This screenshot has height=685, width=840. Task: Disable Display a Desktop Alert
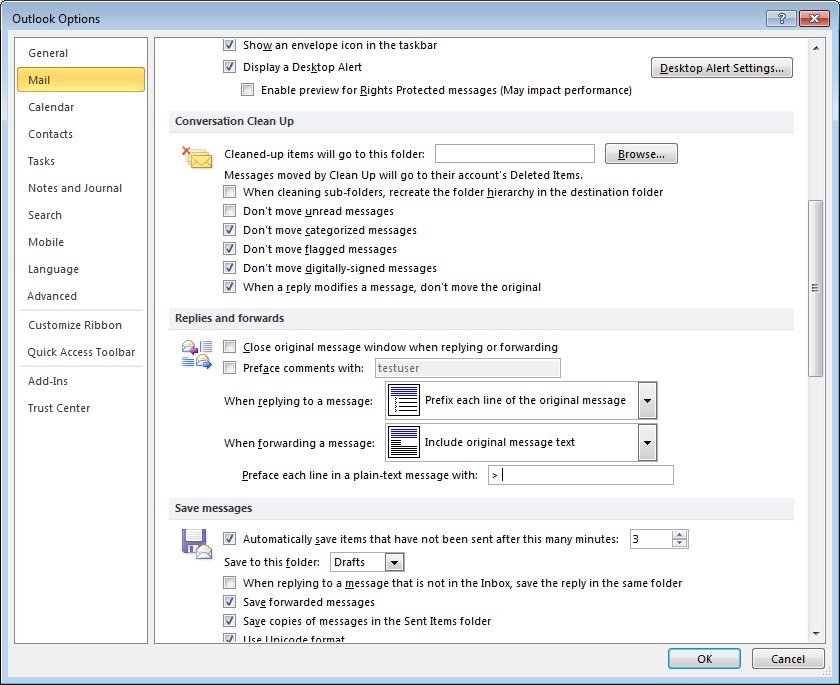point(229,67)
